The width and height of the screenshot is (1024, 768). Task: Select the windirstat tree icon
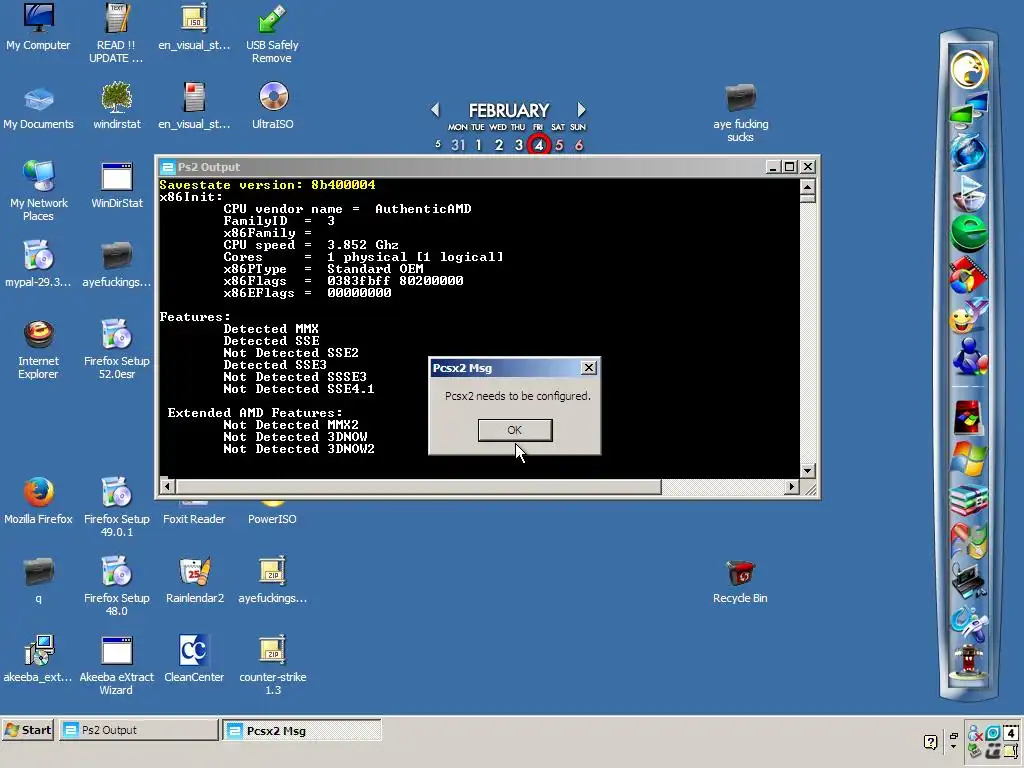pos(116,106)
